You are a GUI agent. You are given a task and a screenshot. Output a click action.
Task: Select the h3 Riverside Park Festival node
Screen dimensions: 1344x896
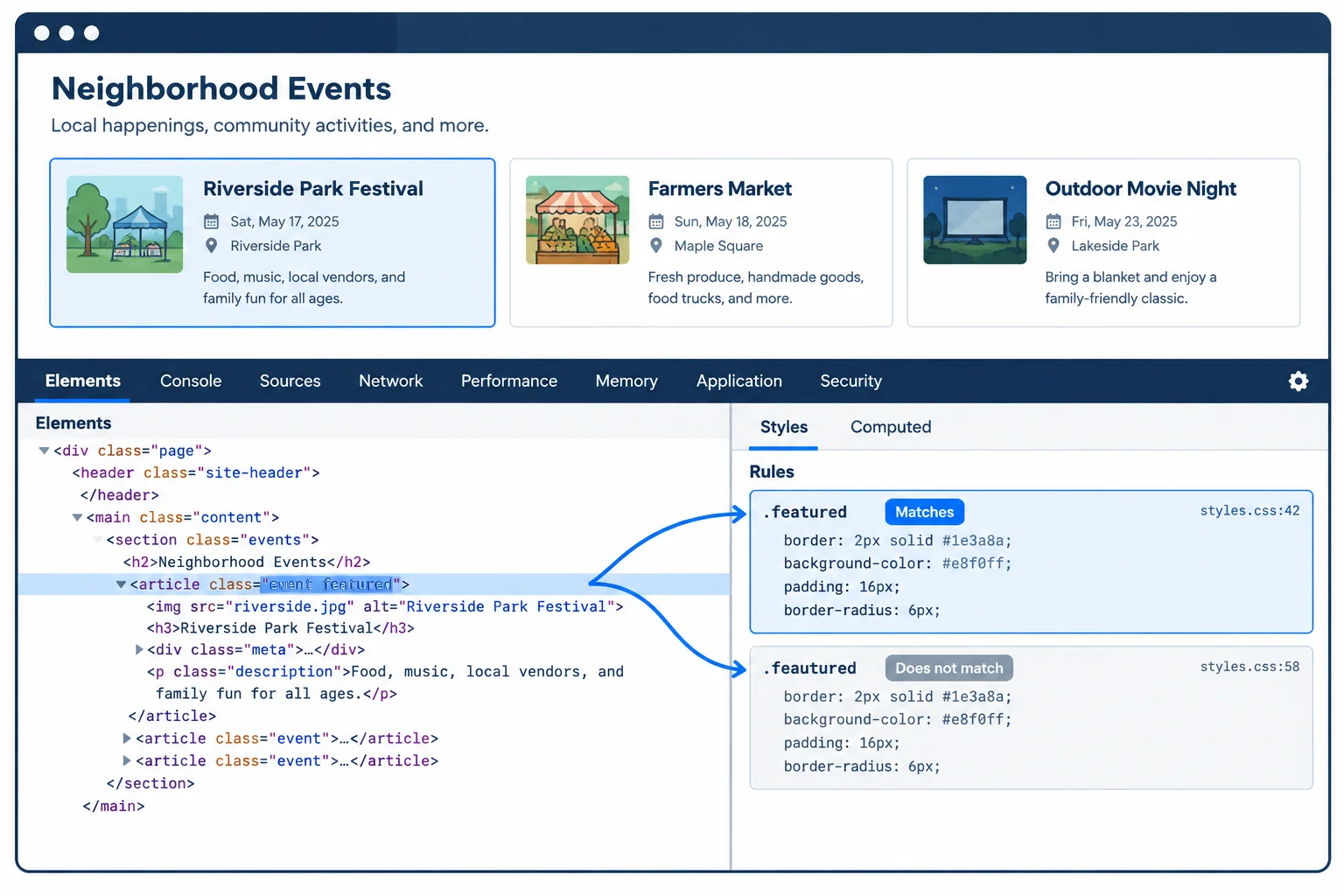pos(280,628)
